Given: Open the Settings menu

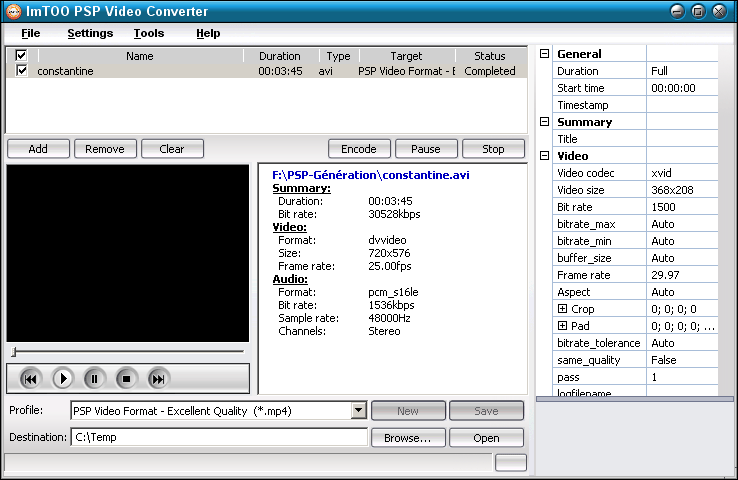Looking at the screenshot, I should coord(90,33).
